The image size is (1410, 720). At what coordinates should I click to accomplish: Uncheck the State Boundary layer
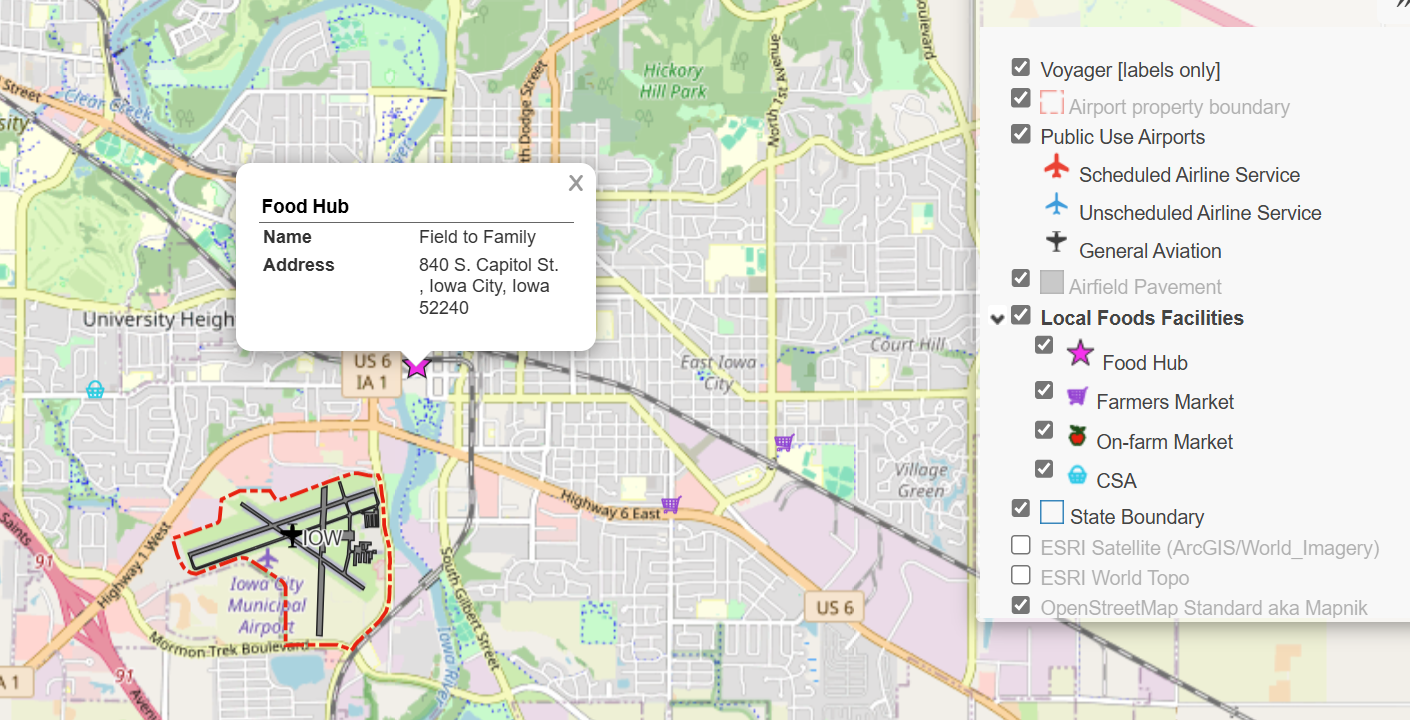(x=1020, y=507)
